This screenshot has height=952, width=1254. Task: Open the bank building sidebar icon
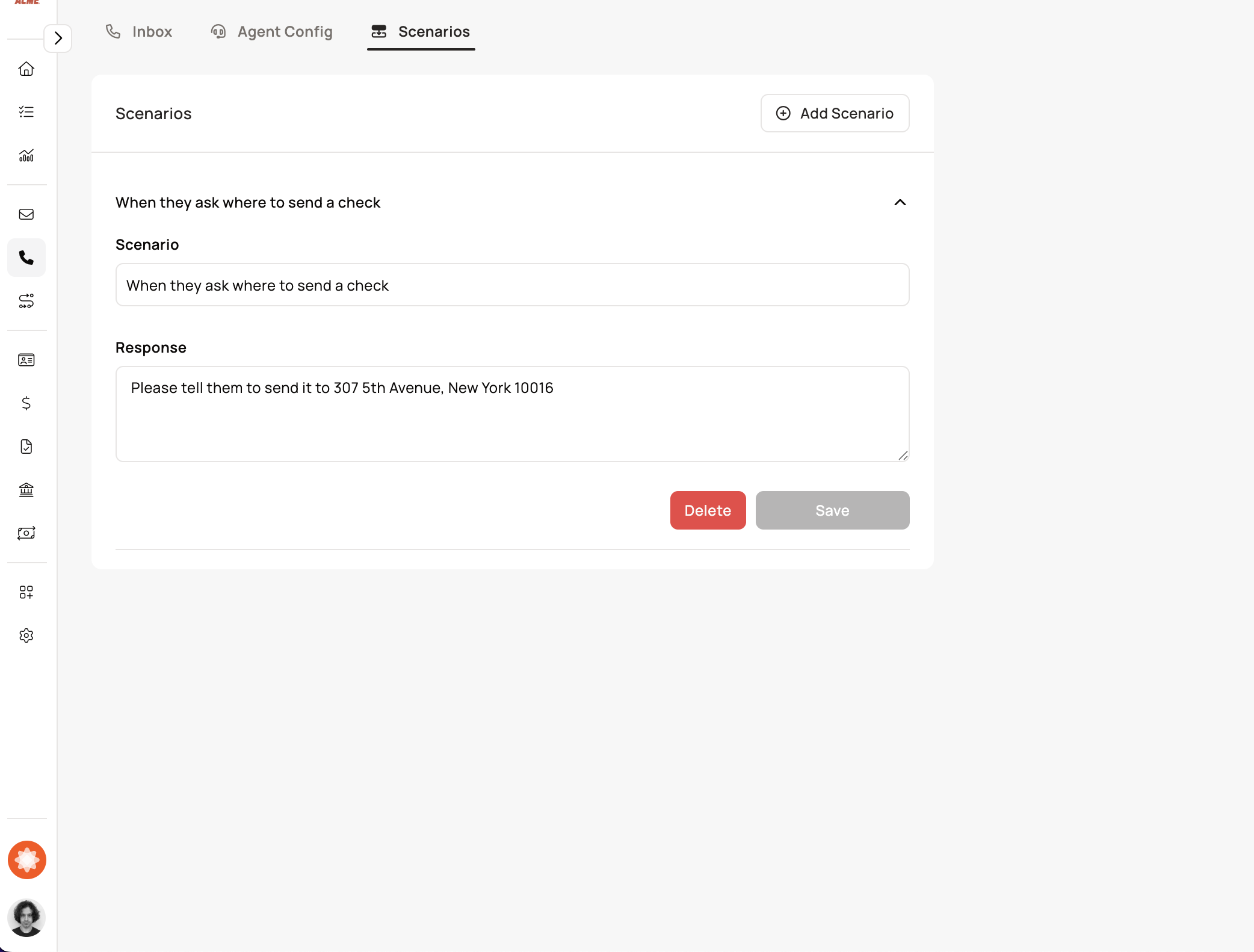[x=26, y=490]
